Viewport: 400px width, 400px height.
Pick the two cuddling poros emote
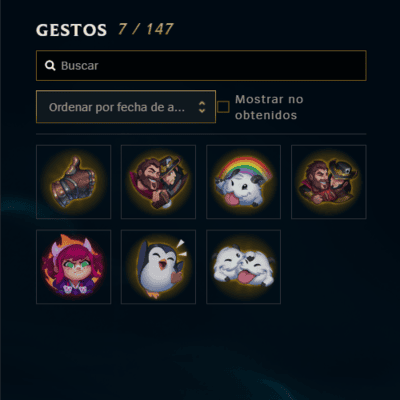coord(243,267)
